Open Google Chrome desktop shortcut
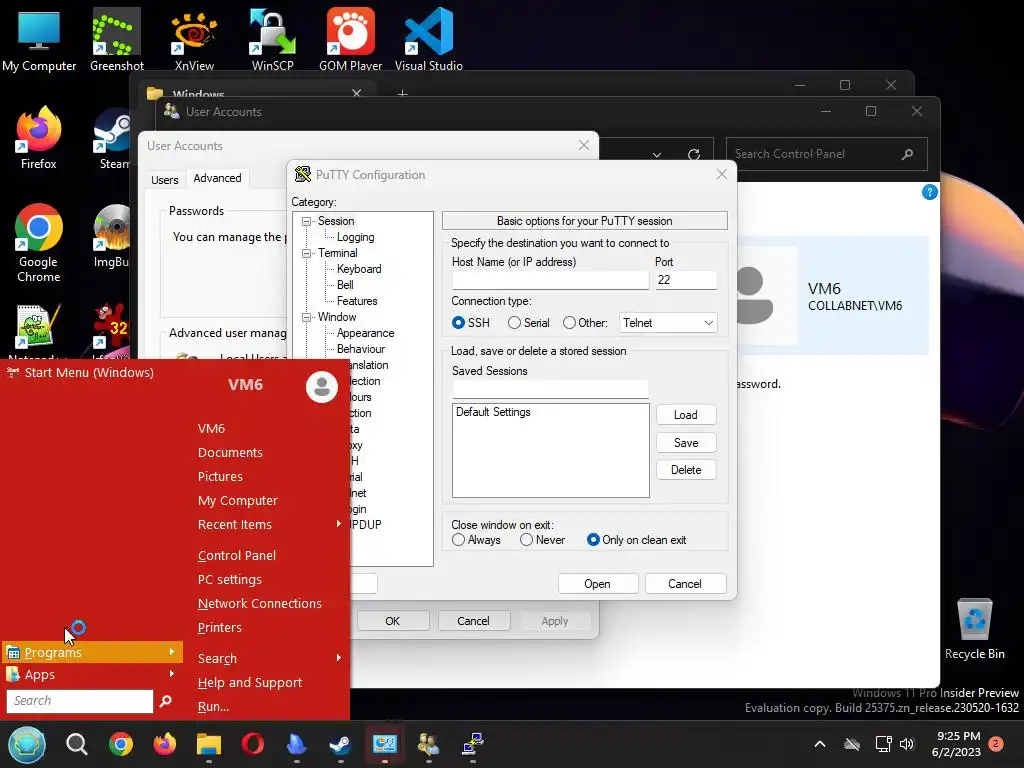1024x768 pixels. coord(39,243)
